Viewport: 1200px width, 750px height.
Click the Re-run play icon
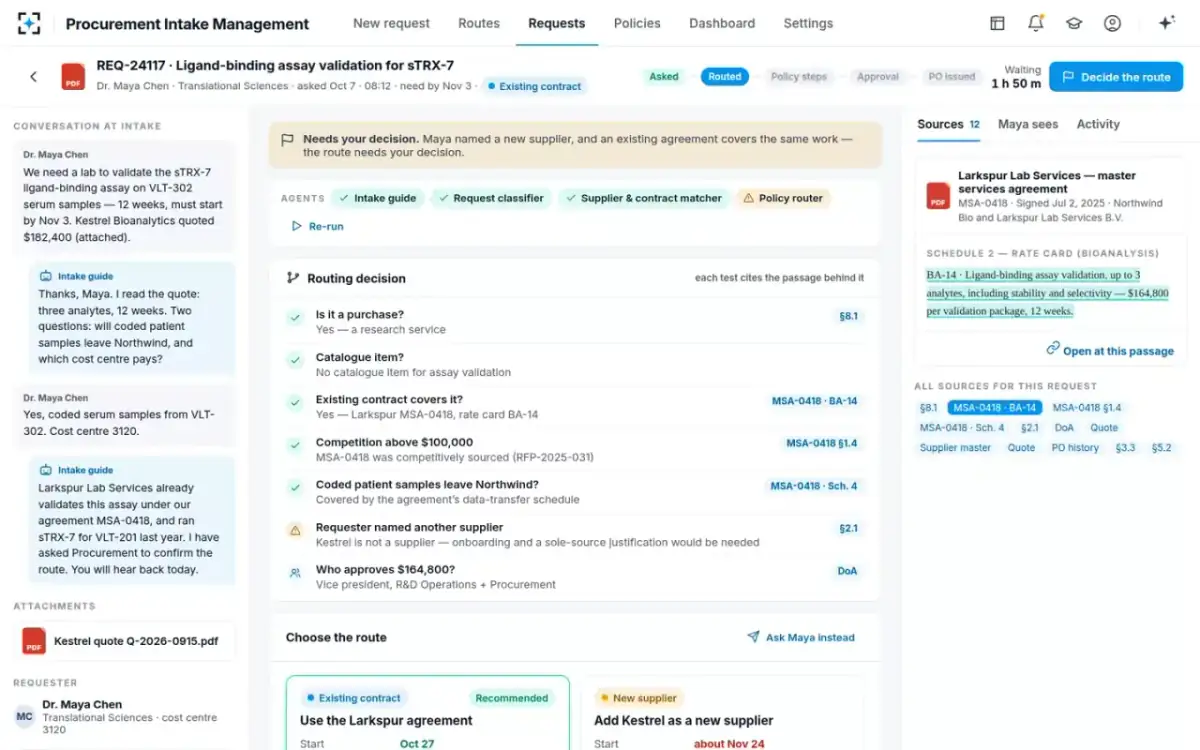pos(296,226)
